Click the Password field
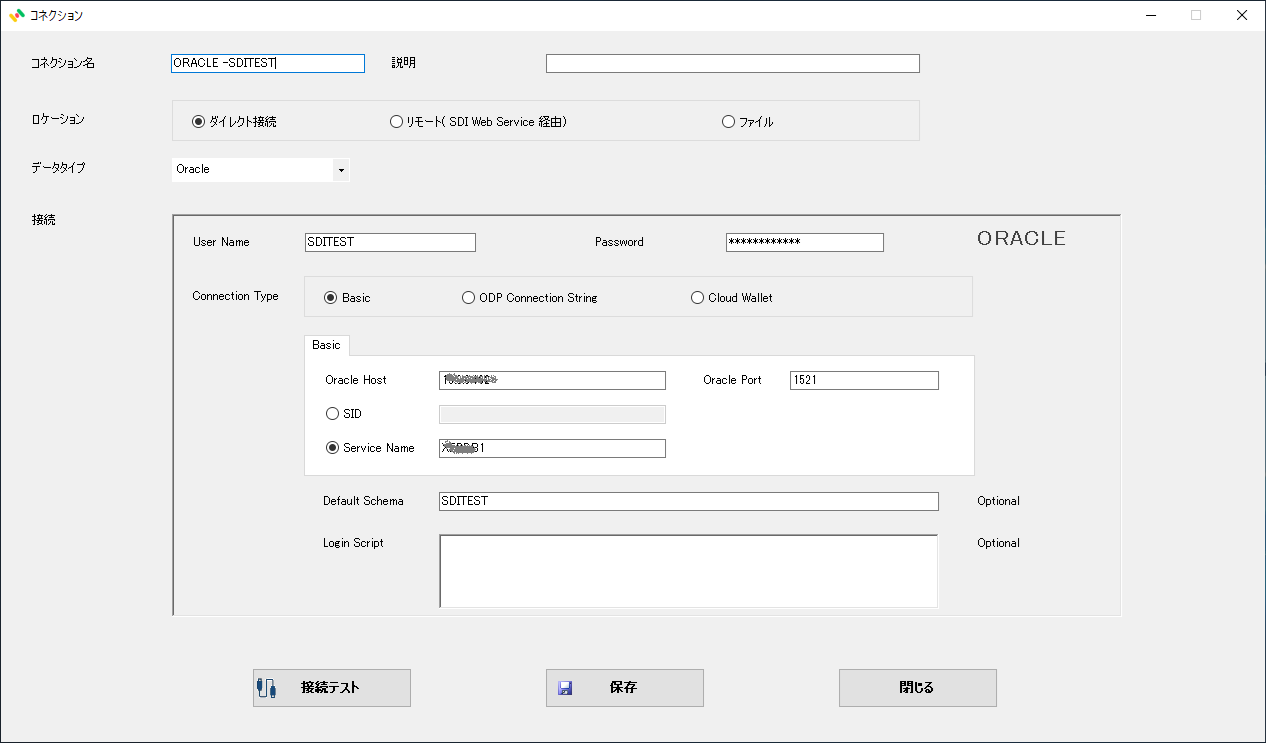The width and height of the screenshot is (1266, 743). click(x=805, y=242)
